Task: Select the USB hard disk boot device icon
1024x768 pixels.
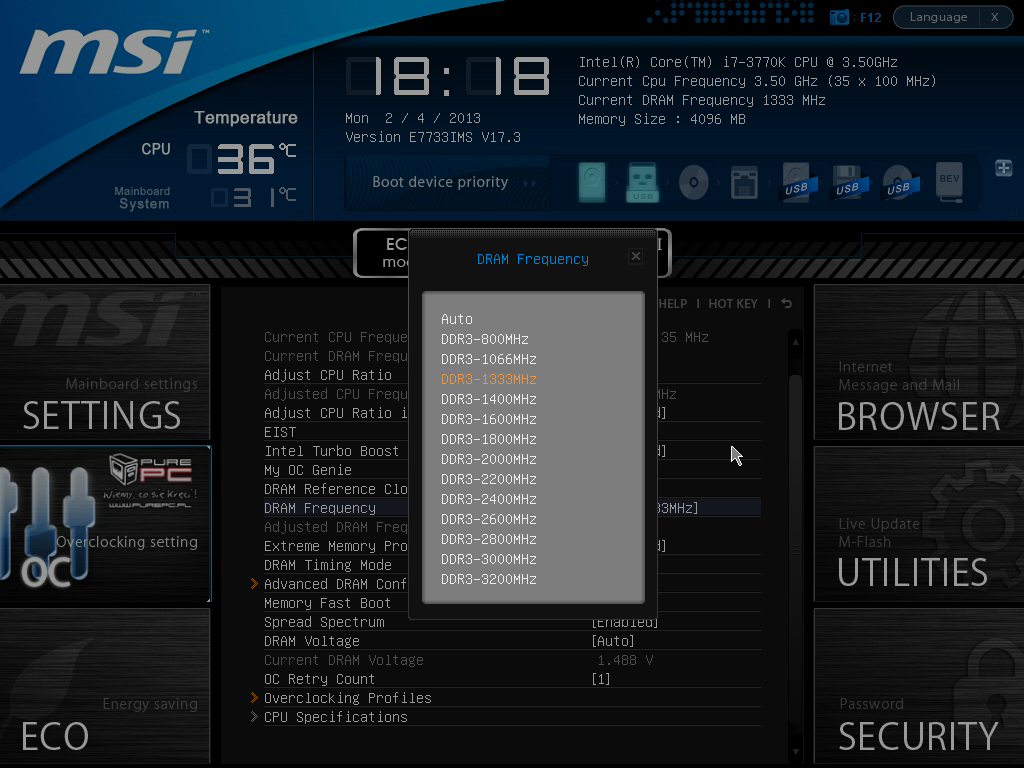Action: (796, 182)
